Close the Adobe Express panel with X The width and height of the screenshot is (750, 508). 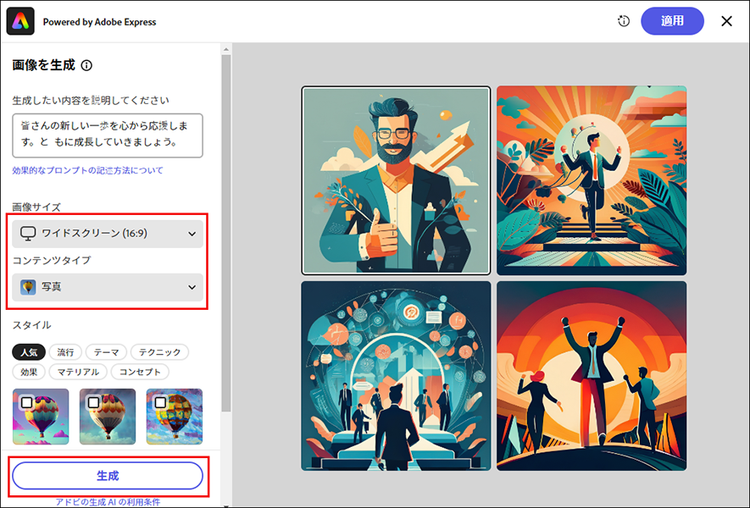(x=727, y=21)
